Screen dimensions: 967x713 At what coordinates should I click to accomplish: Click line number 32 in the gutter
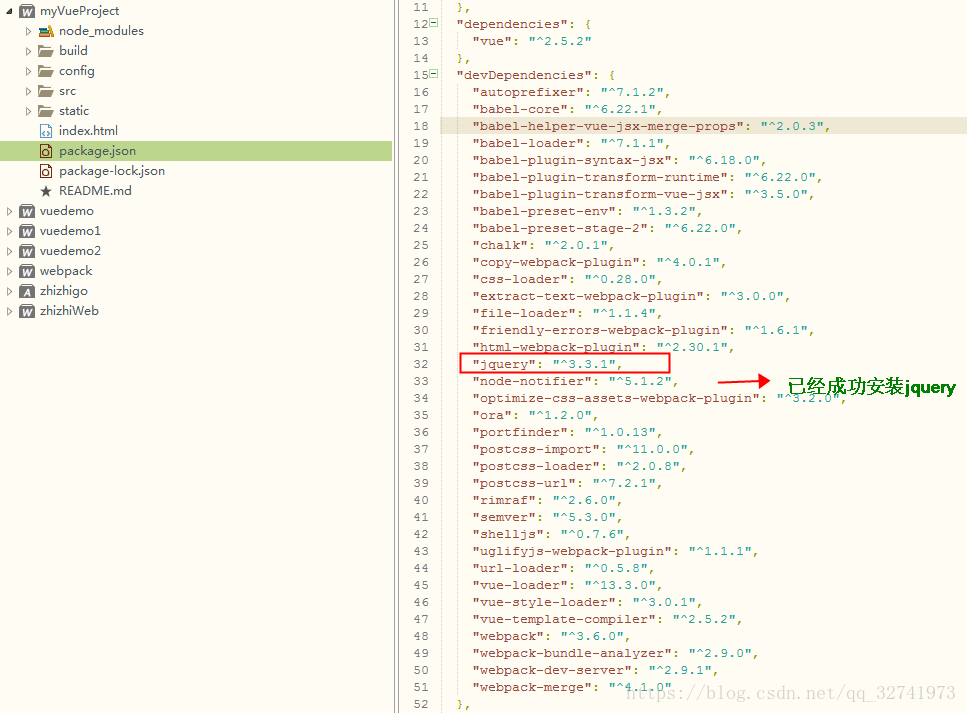421,364
